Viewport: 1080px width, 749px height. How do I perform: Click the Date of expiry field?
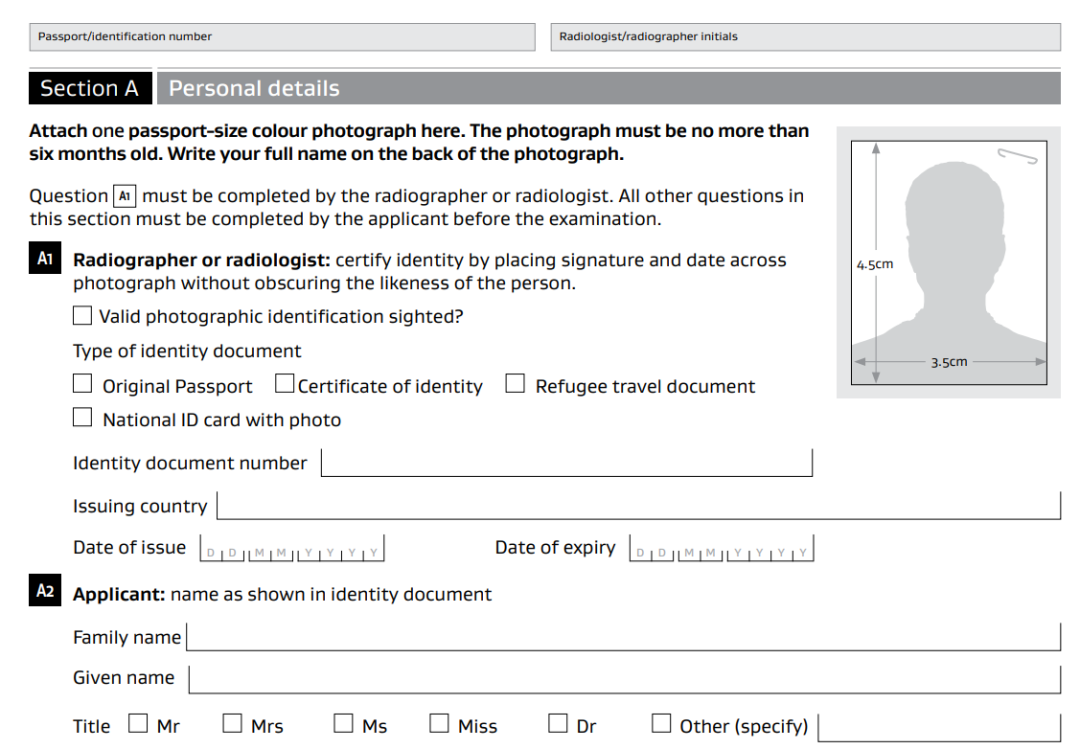[722, 550]
